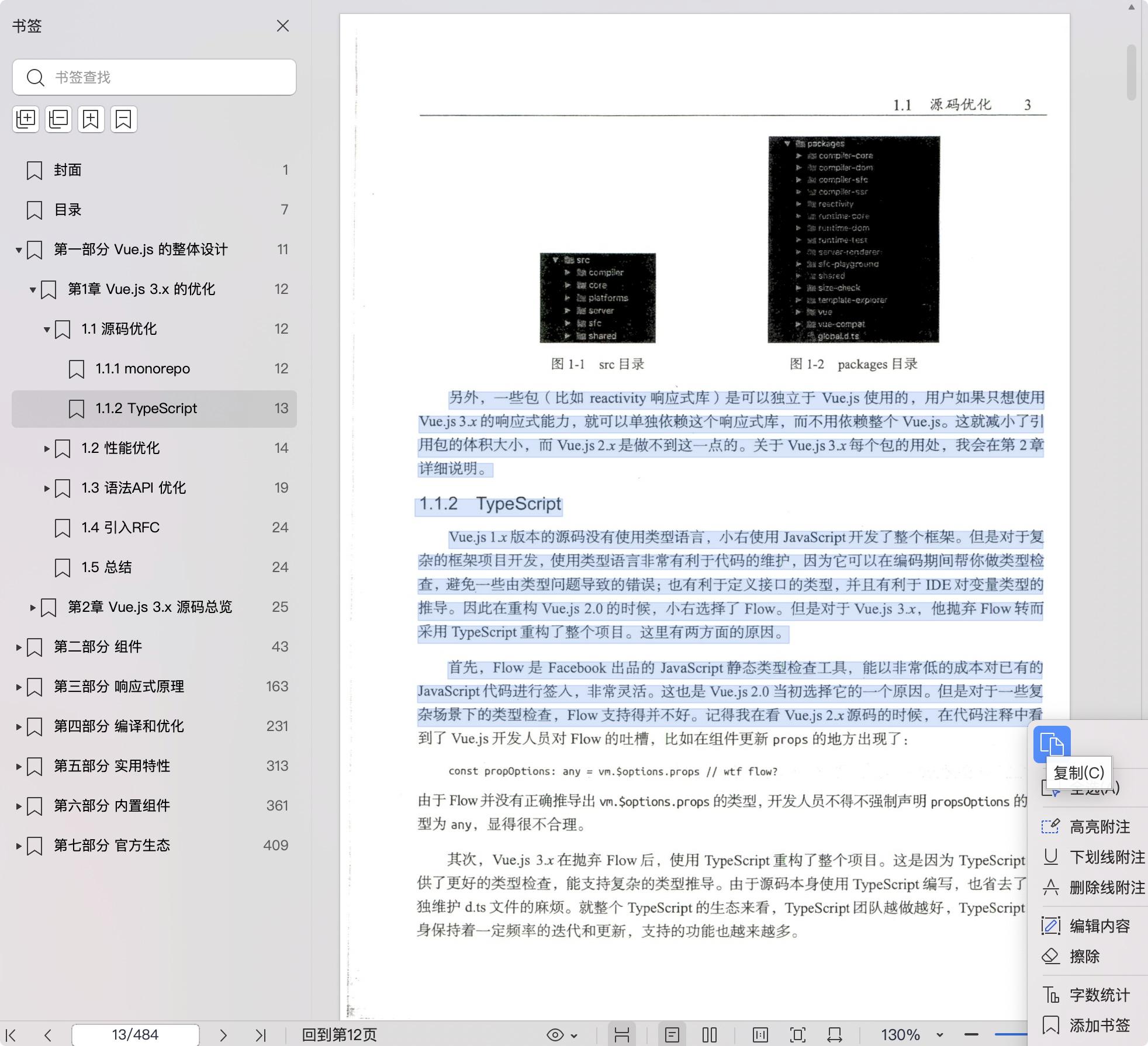Expand 第2章 Vue.js 3.x 源码总览
Image resolution: width=1148 pixels, height=1046 pixels.
click(33, 608)
